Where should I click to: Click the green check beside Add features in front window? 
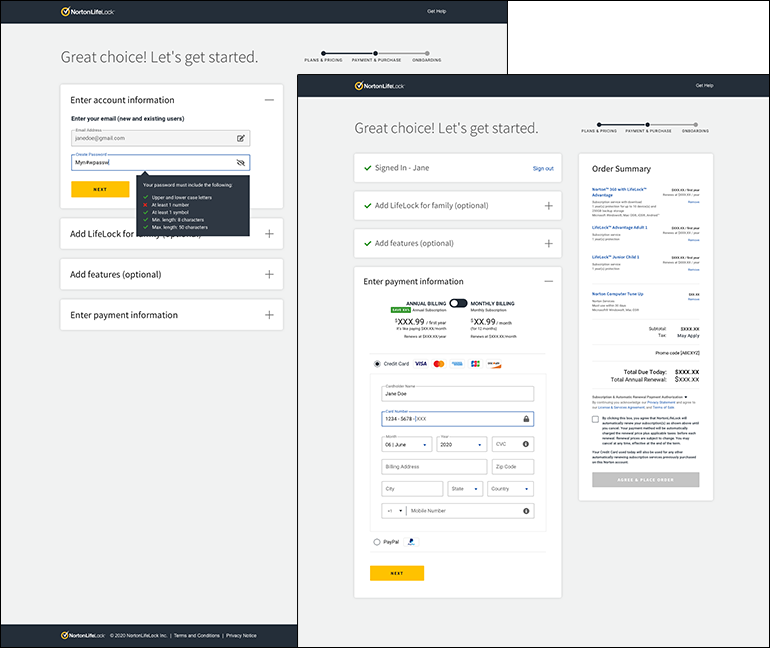point(367,243)
